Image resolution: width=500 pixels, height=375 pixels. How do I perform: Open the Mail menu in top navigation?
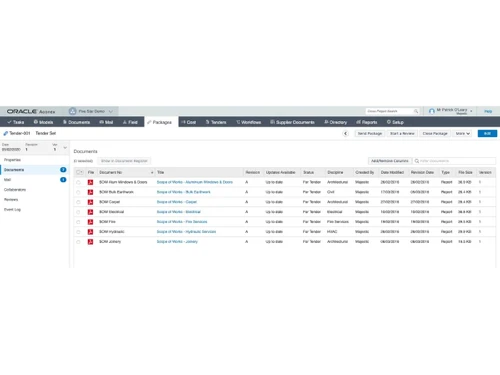click(x=106, y=122)
